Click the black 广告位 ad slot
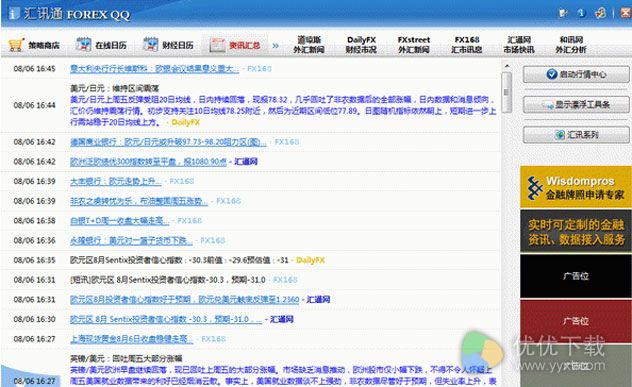Viewport: 632px width, 387px height. (576, 276)
